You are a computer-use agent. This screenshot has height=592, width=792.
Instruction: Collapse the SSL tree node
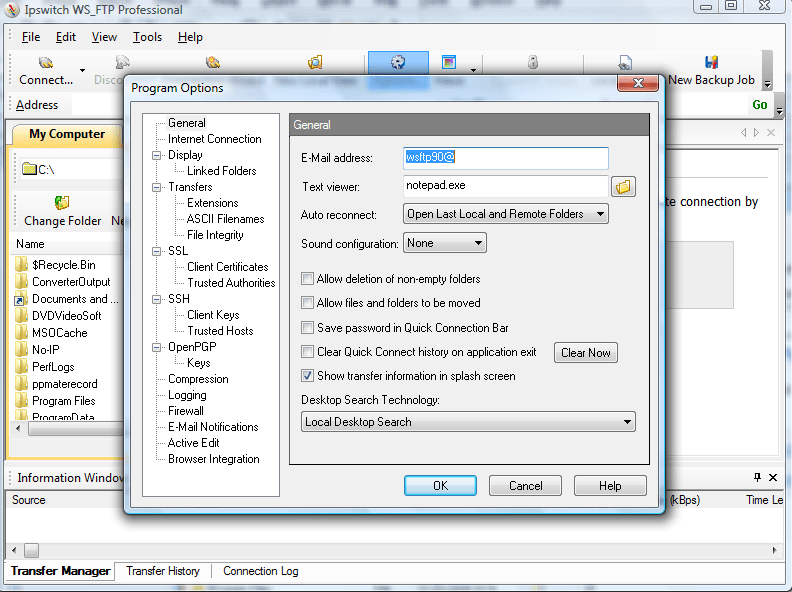(x=157, y=251)
